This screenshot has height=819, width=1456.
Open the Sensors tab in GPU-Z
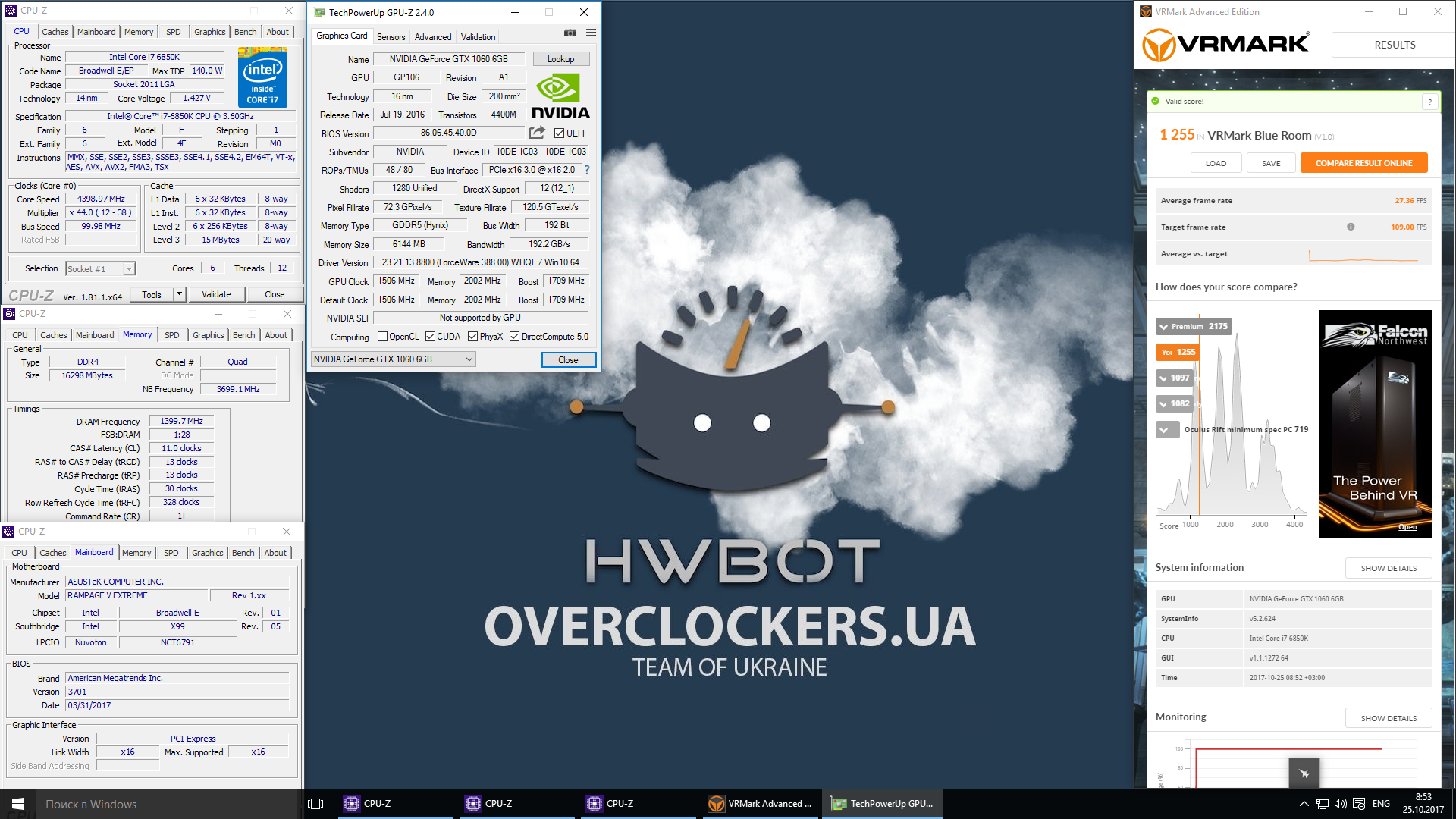coord(391,36)
